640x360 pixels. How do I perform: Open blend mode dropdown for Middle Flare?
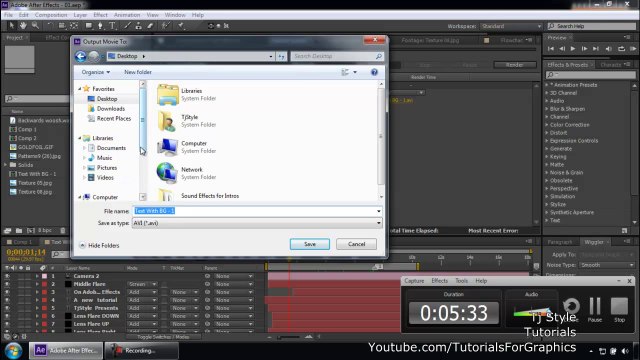tap(142, 284)
